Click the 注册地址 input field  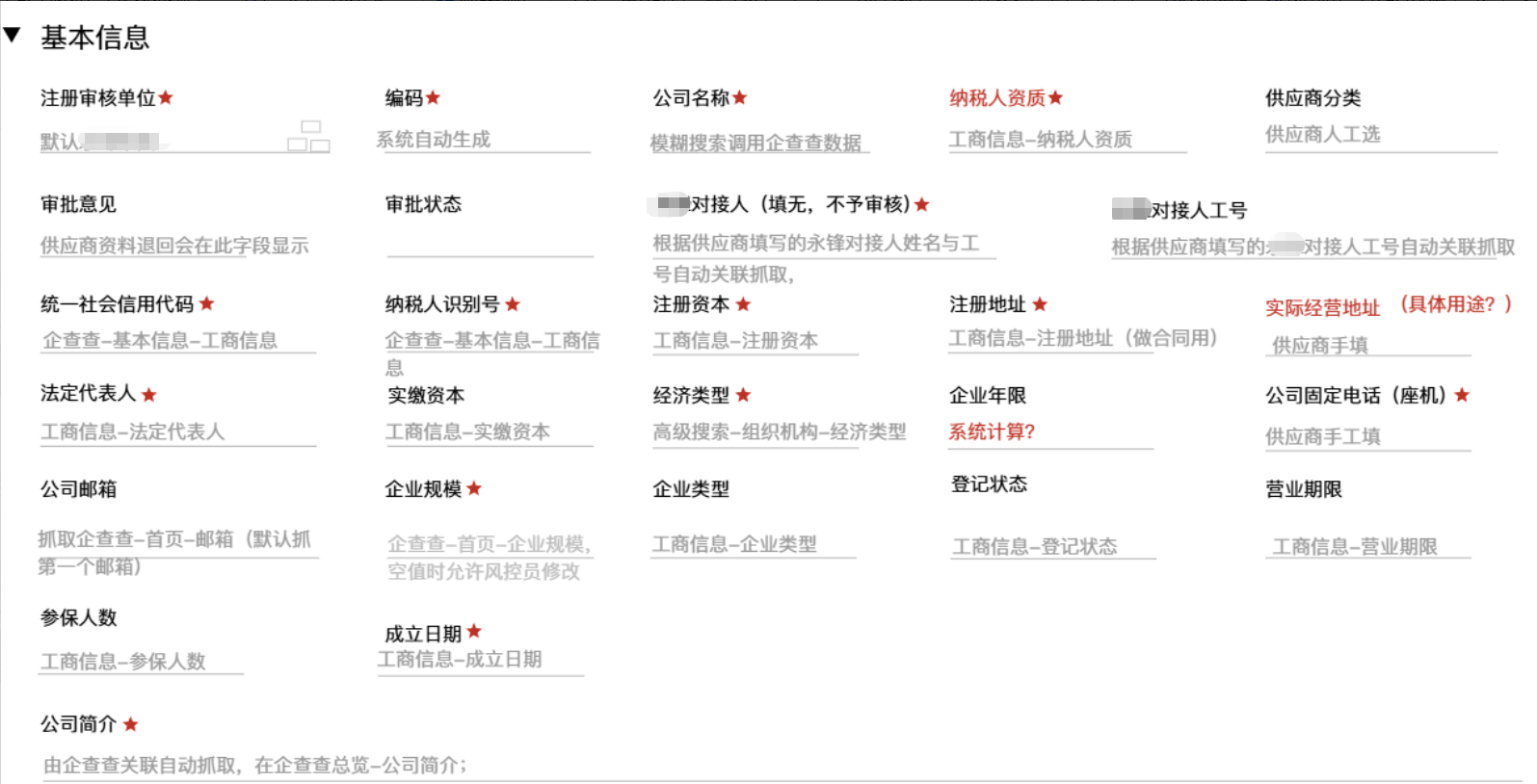coord(1050,338)
